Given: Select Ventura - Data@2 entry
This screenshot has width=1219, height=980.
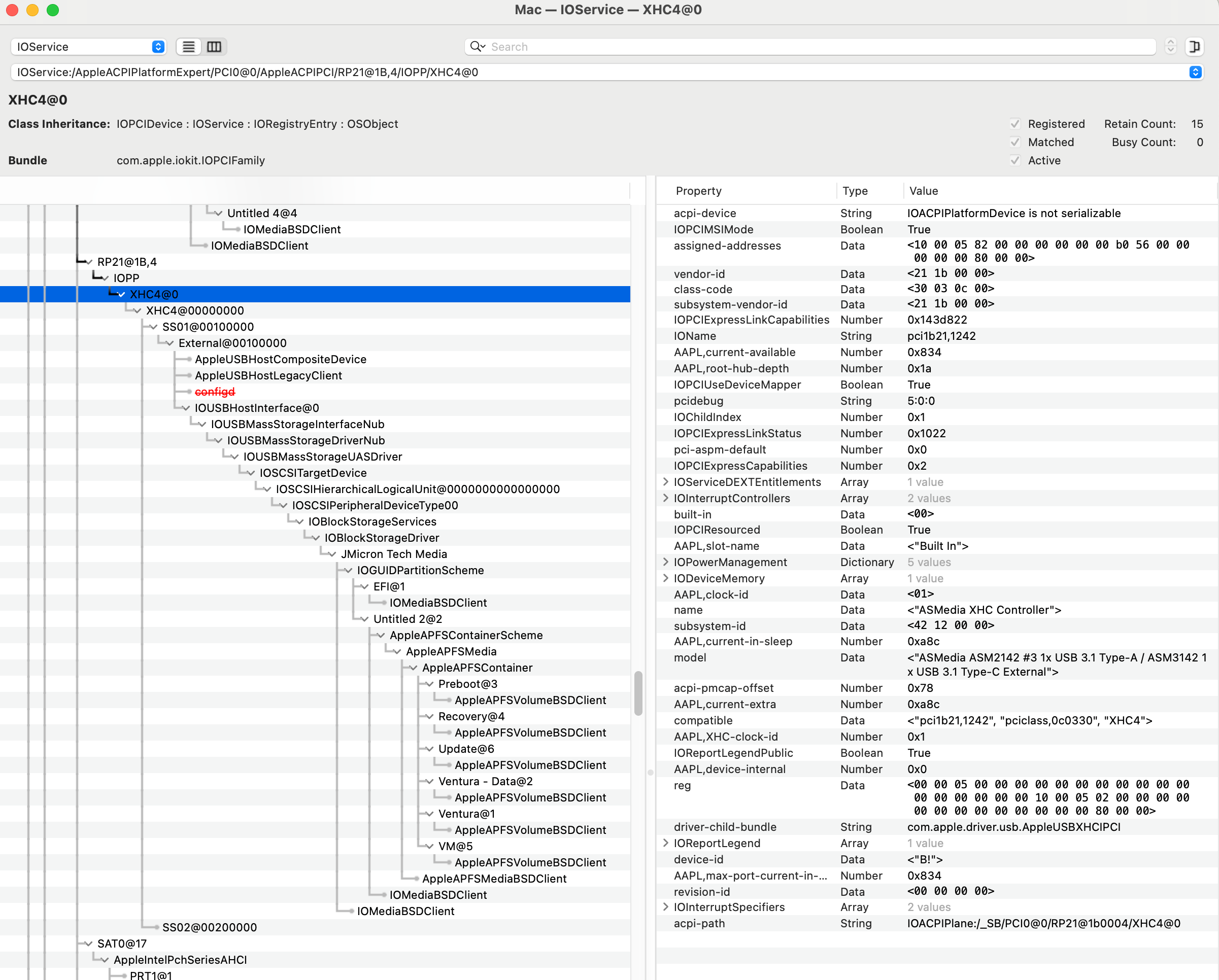Looking at the screenshot, I should pos(486,782).
